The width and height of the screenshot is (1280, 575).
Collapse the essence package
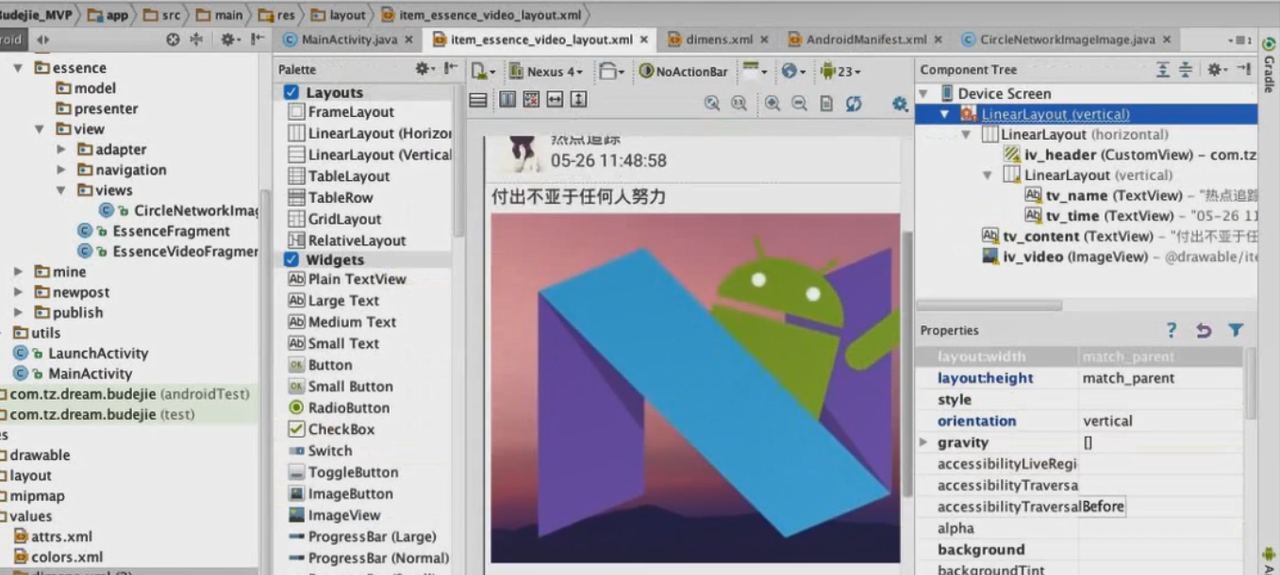(x=18, y=68)
